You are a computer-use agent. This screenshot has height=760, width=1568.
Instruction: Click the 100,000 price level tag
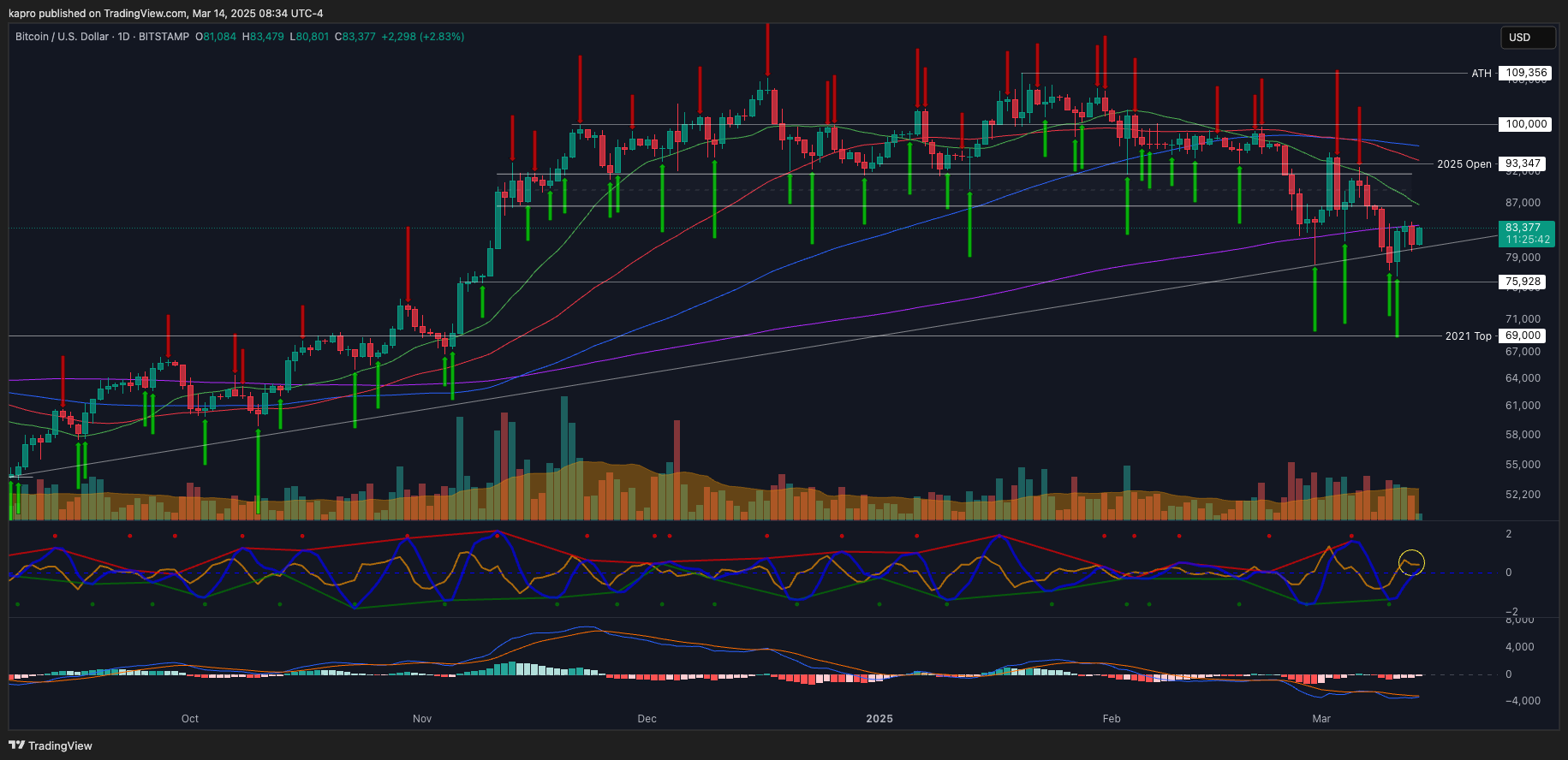pyautogui.click(x=1526, y=124)
